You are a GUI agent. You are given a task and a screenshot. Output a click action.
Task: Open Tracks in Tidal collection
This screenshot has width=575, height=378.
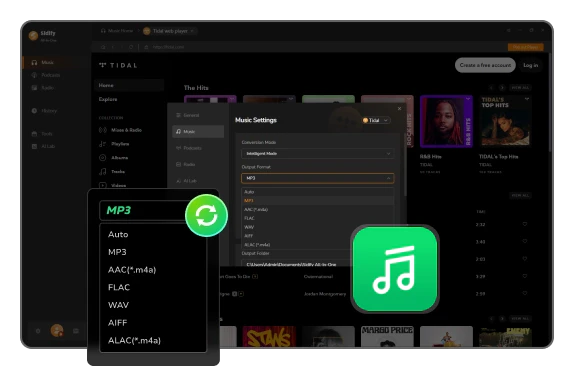point(112,172)
